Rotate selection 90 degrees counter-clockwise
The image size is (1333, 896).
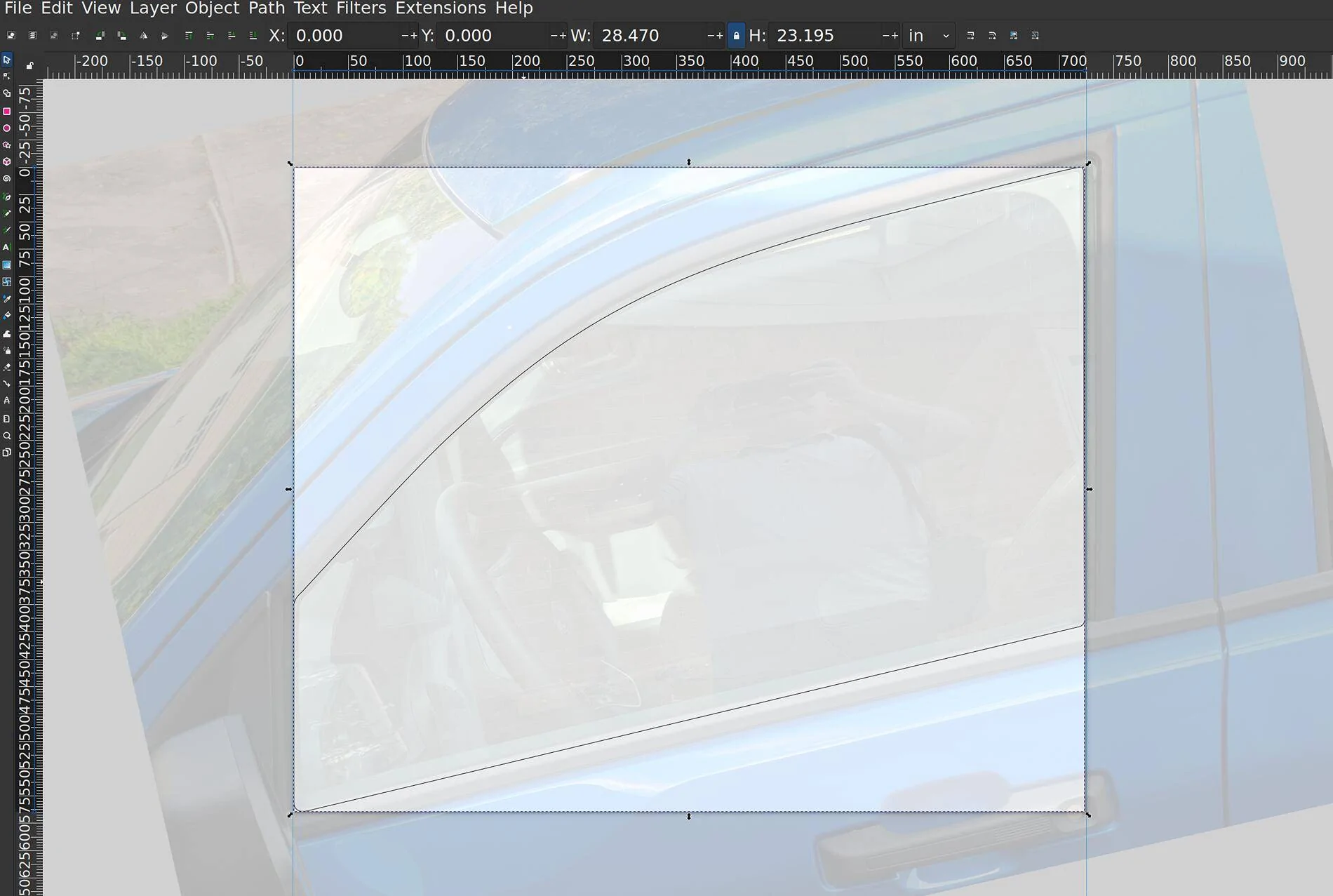point(100,36)
